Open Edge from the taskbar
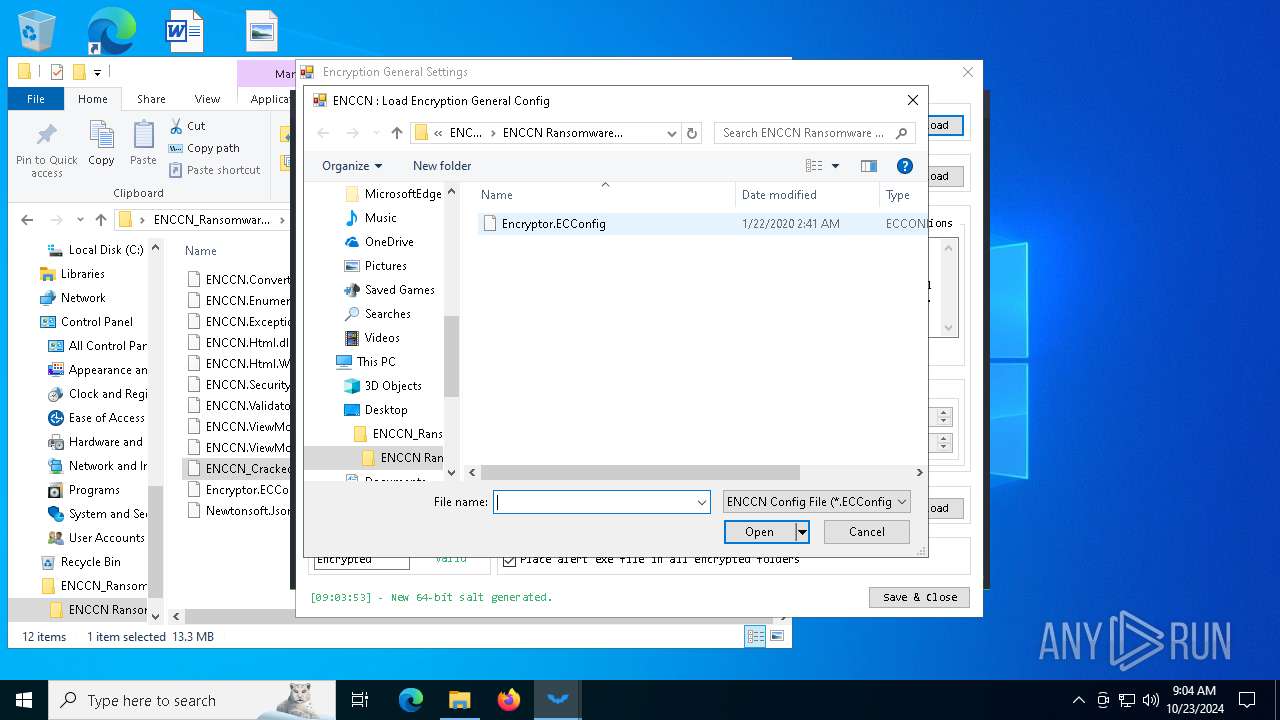1280x720 pixels. coord(411,700)
